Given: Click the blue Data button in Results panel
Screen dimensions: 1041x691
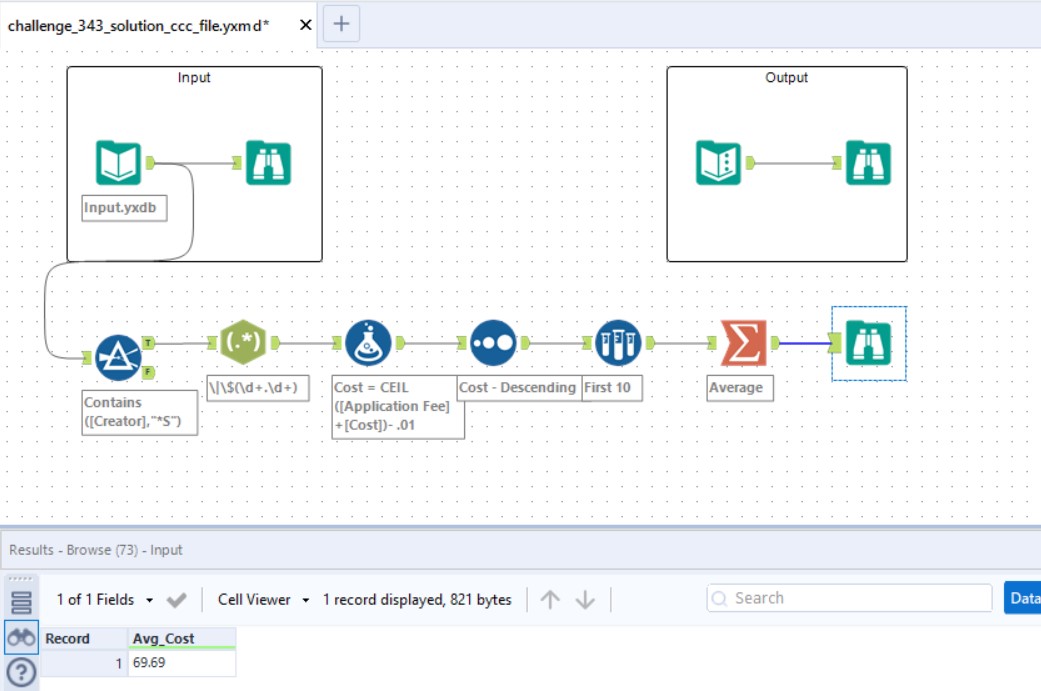Looking at the screenshot, I should 1026,598.
